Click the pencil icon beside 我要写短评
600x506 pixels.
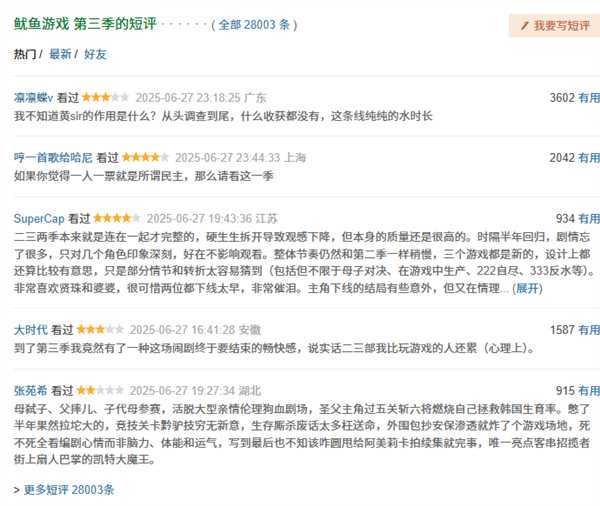tap(521, 26)
